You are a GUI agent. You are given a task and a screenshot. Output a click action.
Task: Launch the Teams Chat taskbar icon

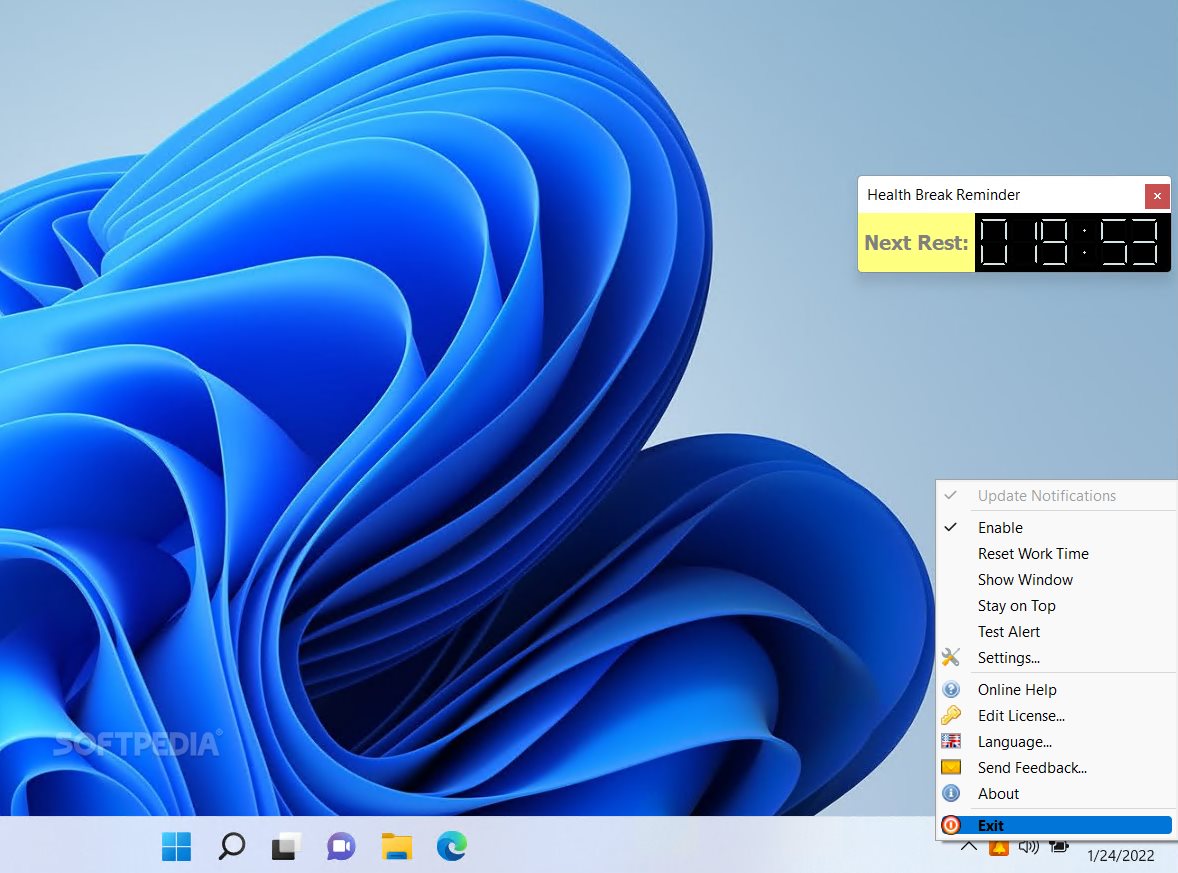[x=341, y=846]
